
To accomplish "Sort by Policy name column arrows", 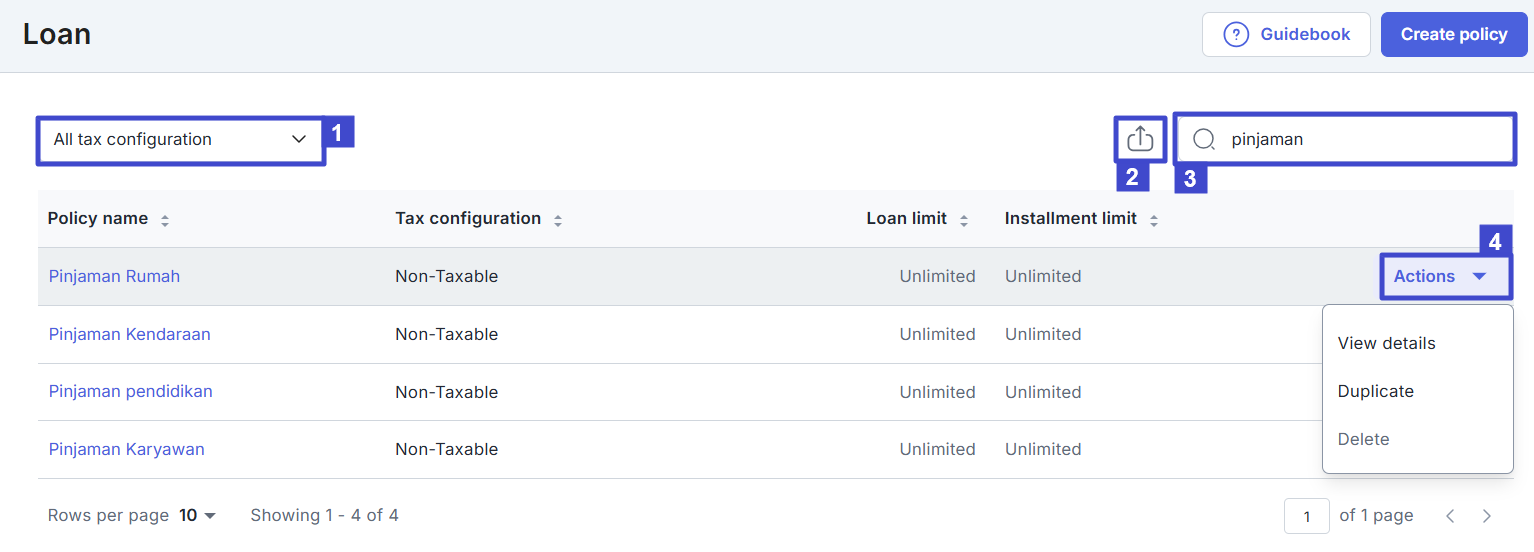I will click(165, 220).
